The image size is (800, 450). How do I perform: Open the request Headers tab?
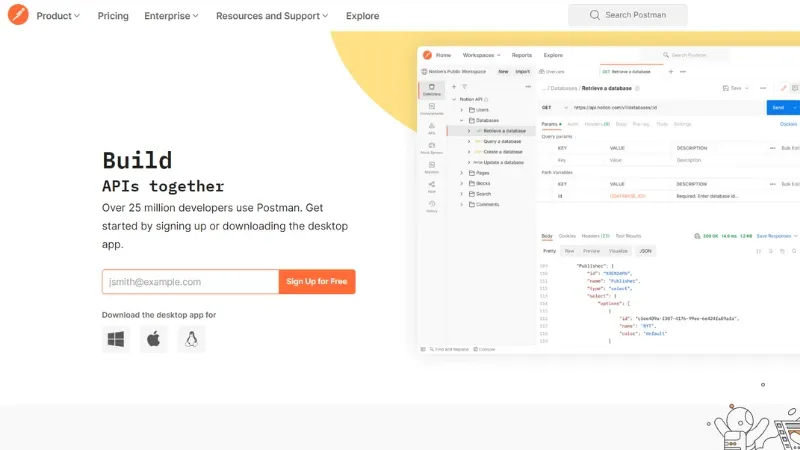click(x=597, y=124)
